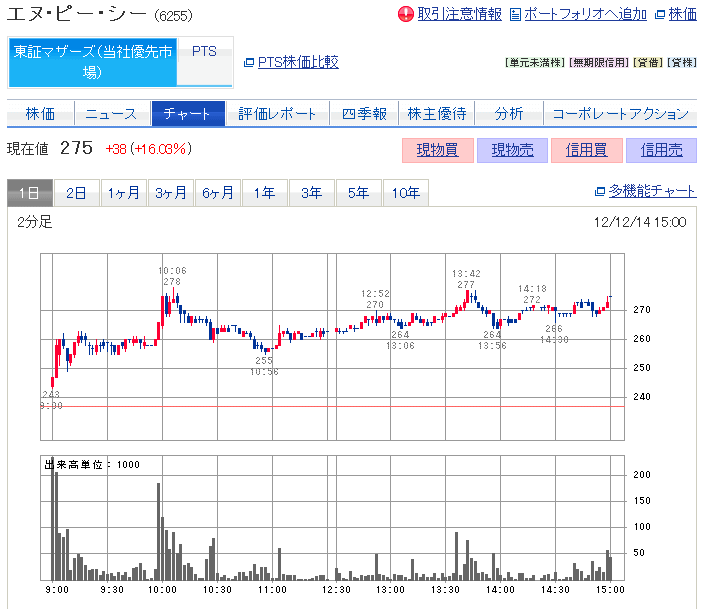Select the 1ヶ月 chart period
The height and width of the screenshot is (609, 705).
point(124,193)
